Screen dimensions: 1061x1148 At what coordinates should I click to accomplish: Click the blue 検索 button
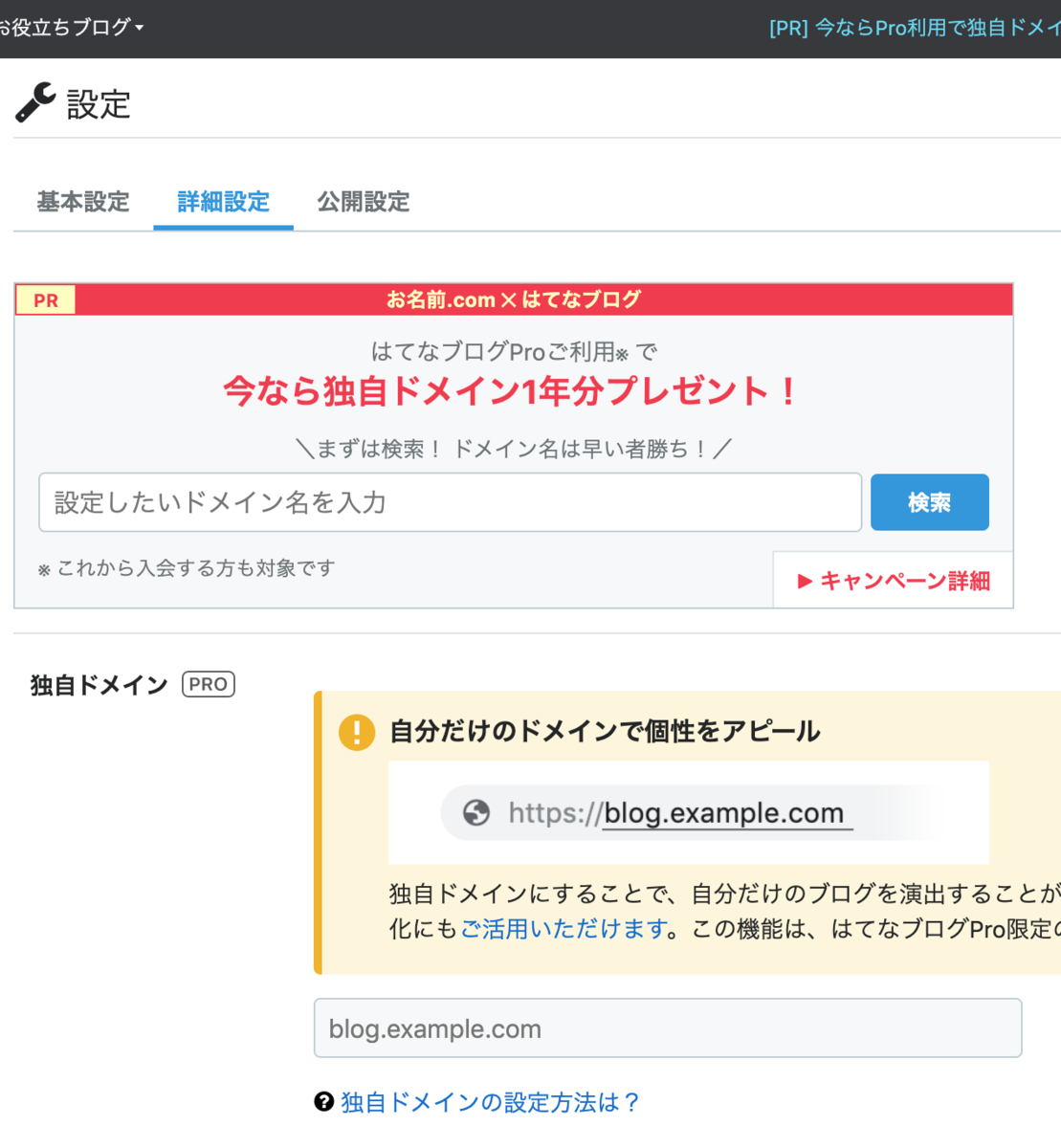point(930,502)
